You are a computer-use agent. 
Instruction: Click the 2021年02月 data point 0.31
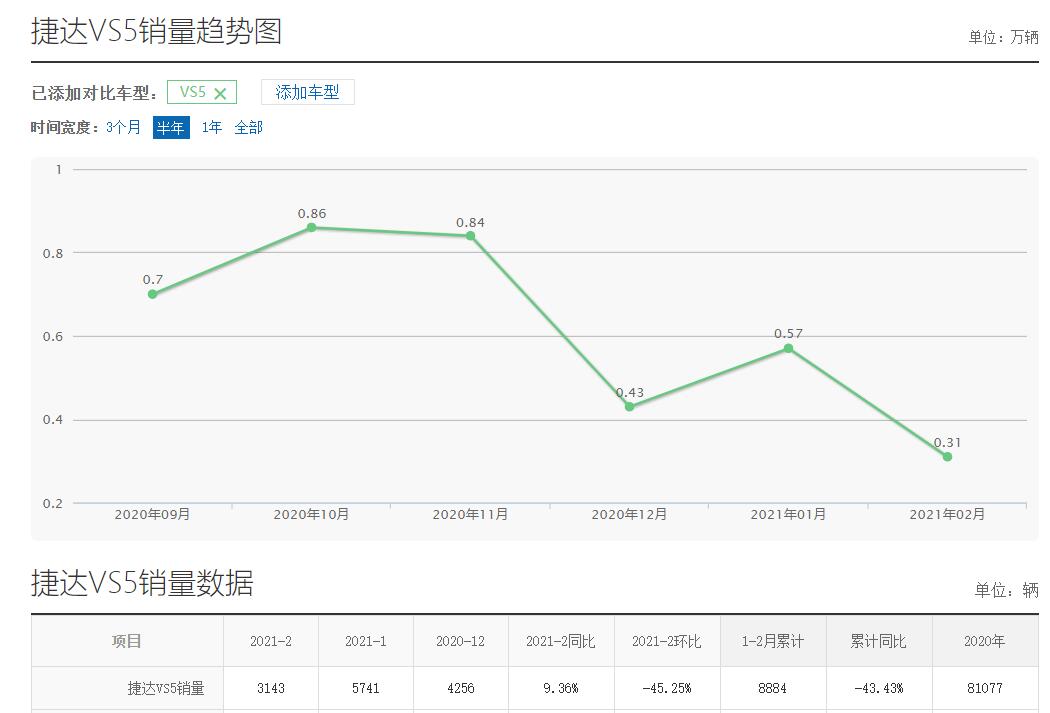click(x=947, y=456)
